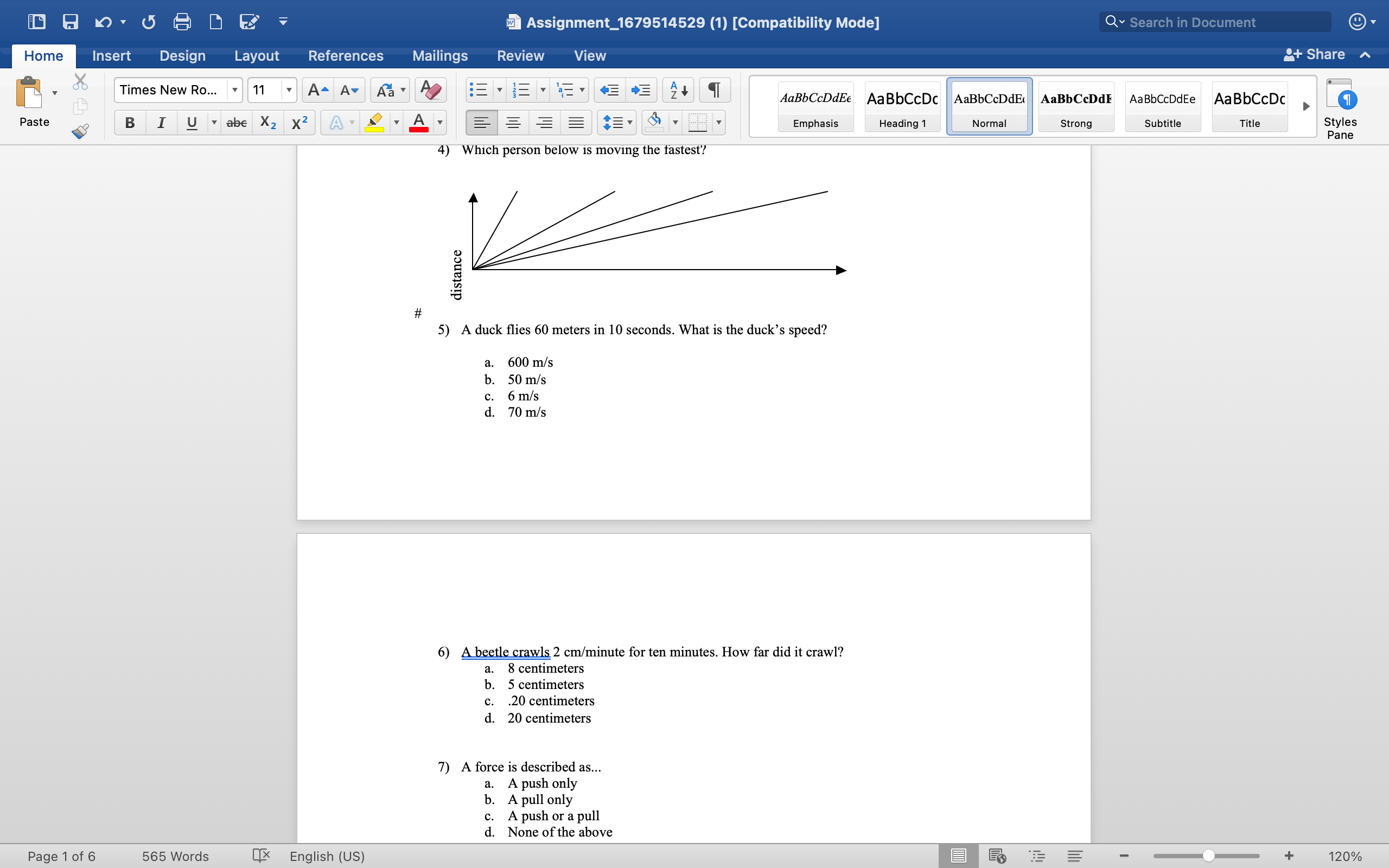Print the document from the toolbar
Viewport: 1389px width, 868px height.
[x=182, y=22]
